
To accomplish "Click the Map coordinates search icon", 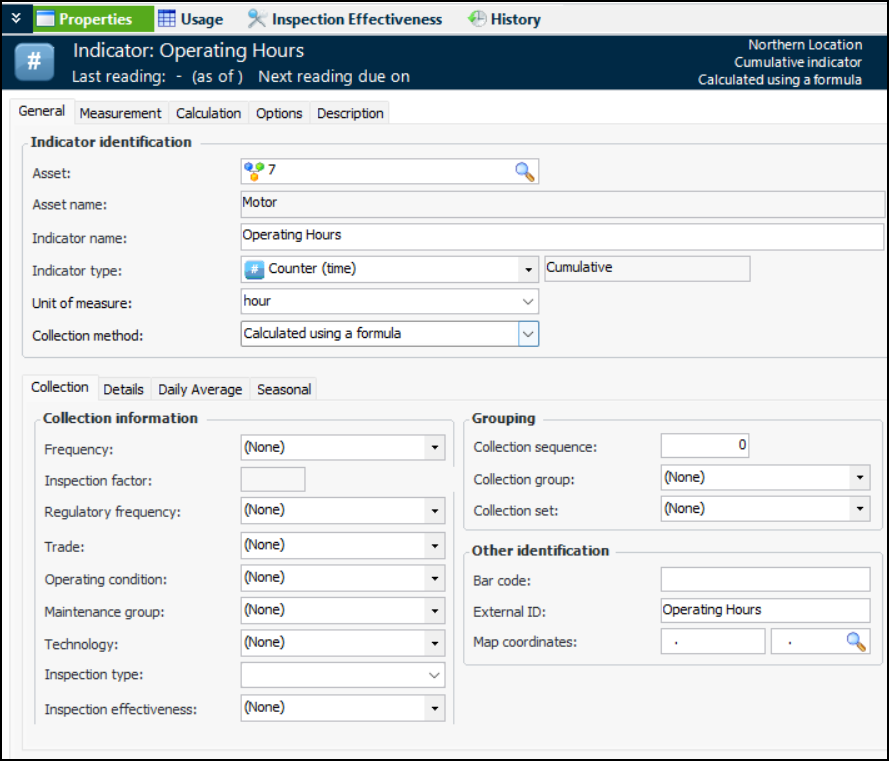I will point(856,641).
